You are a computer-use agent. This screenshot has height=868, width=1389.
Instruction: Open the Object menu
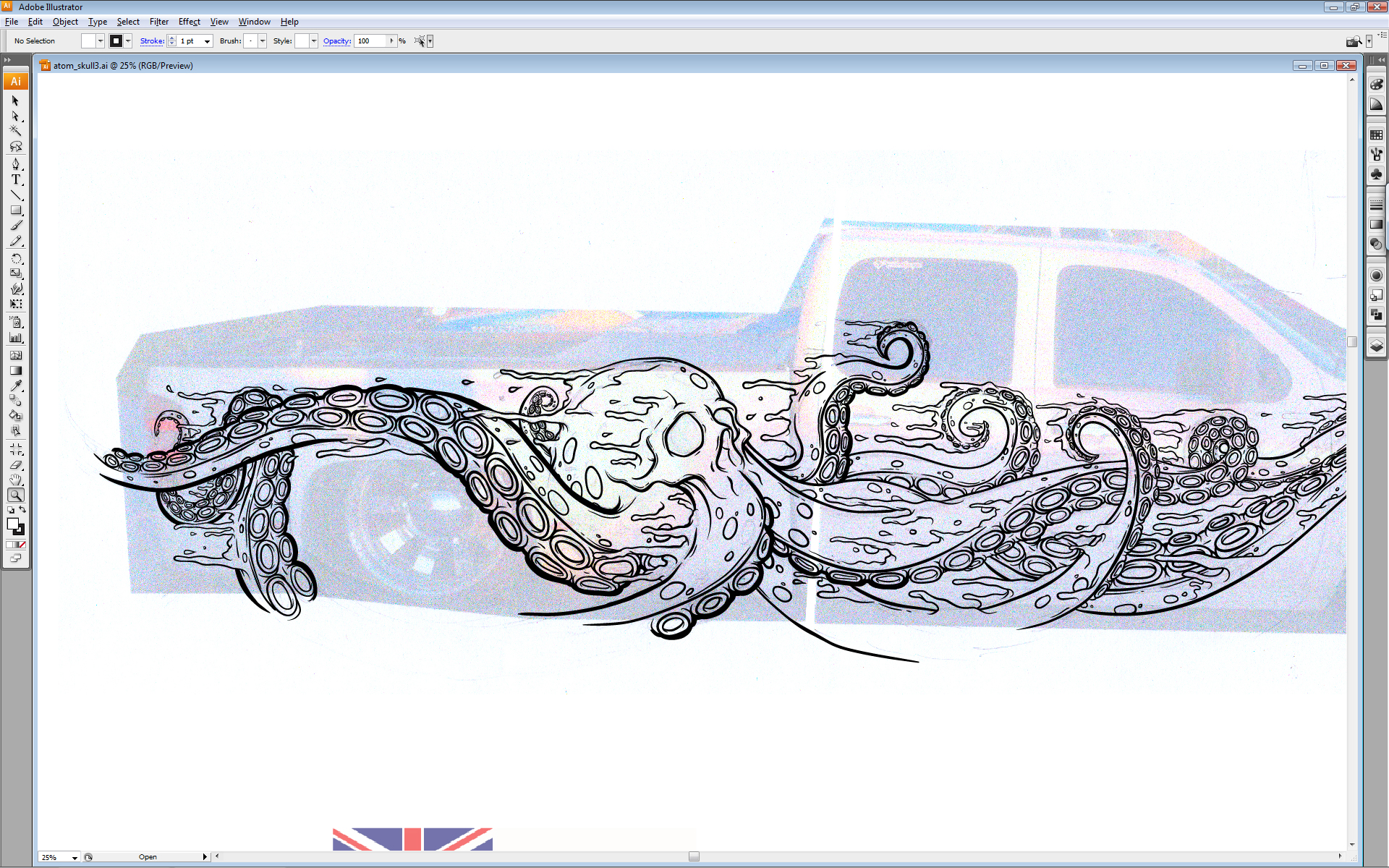coord(65,22)
